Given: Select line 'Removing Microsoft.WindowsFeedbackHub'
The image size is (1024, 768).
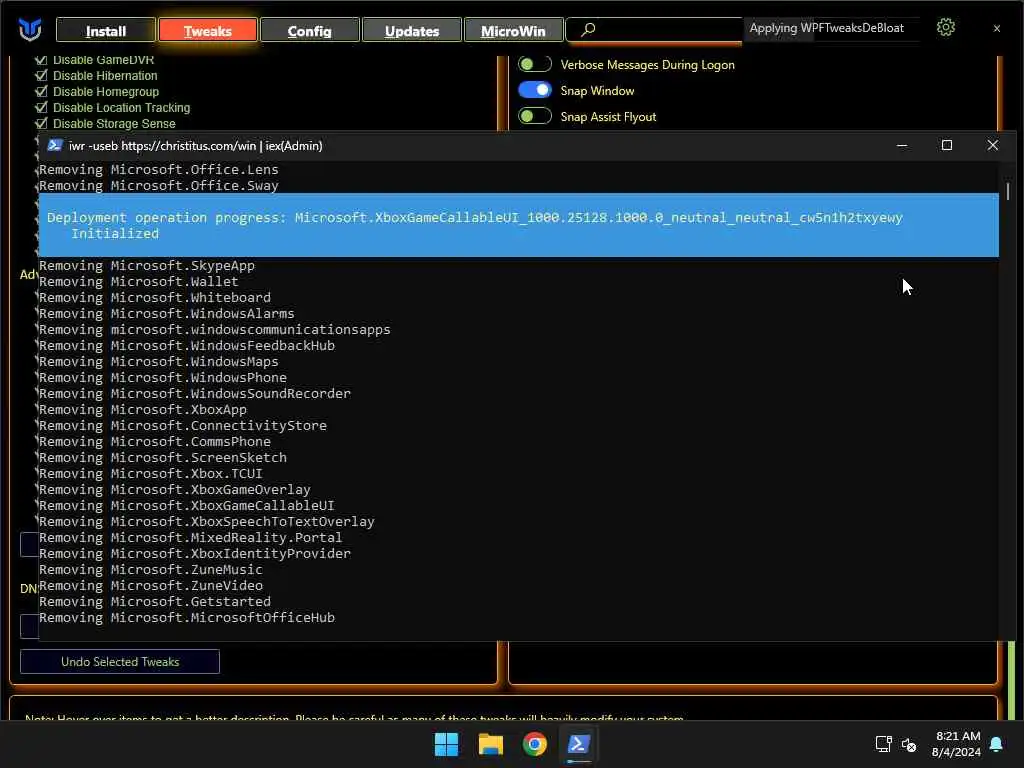Looking at the screenshot, I should [187, 345].
